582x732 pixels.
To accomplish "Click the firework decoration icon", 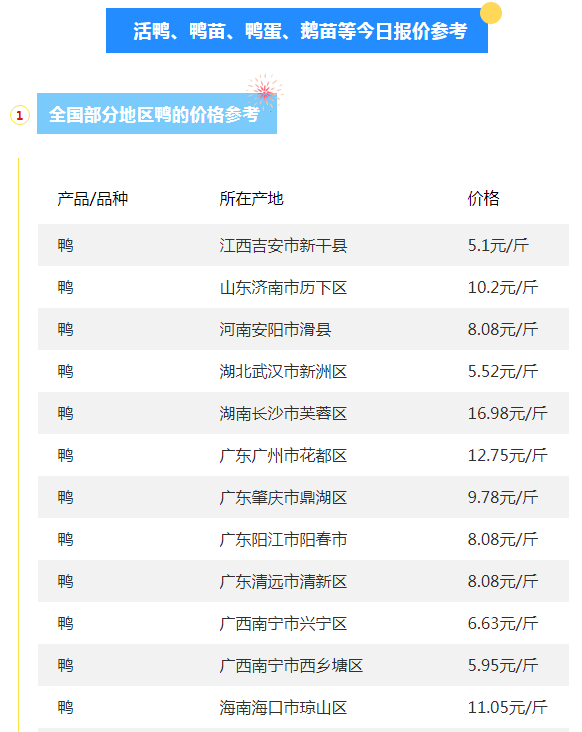I will 265,92.
